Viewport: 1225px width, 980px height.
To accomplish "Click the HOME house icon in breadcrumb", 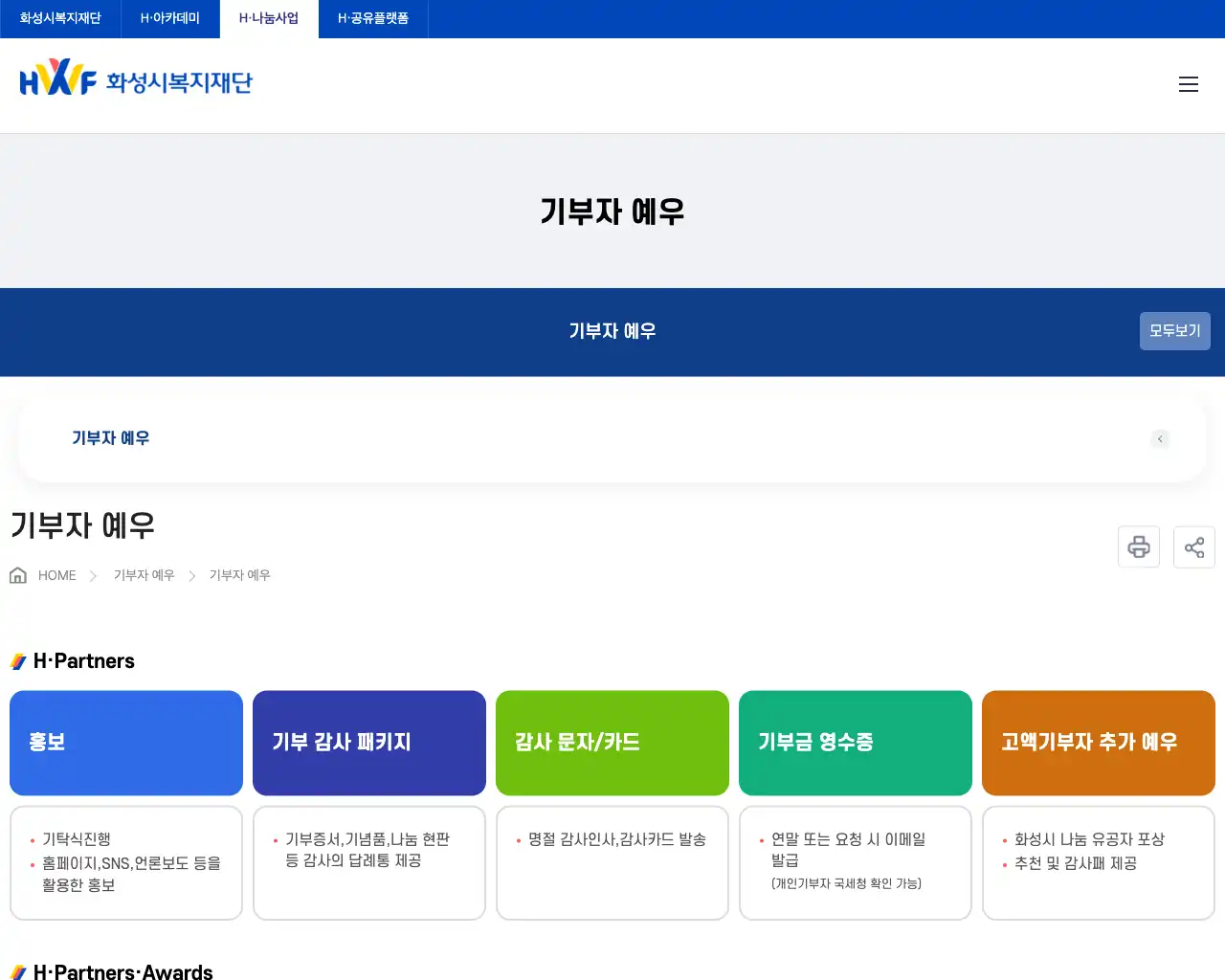I will [x=18, y=575].
